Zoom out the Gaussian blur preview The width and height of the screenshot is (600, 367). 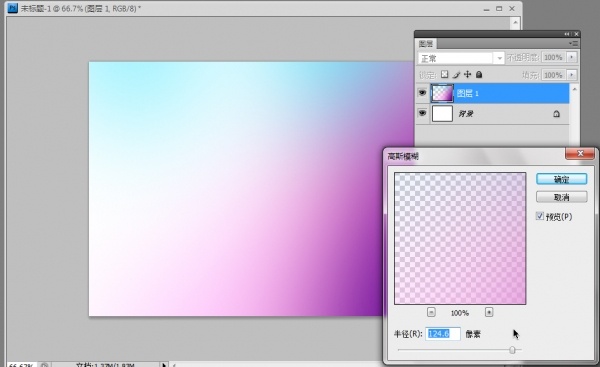(431, 312)
